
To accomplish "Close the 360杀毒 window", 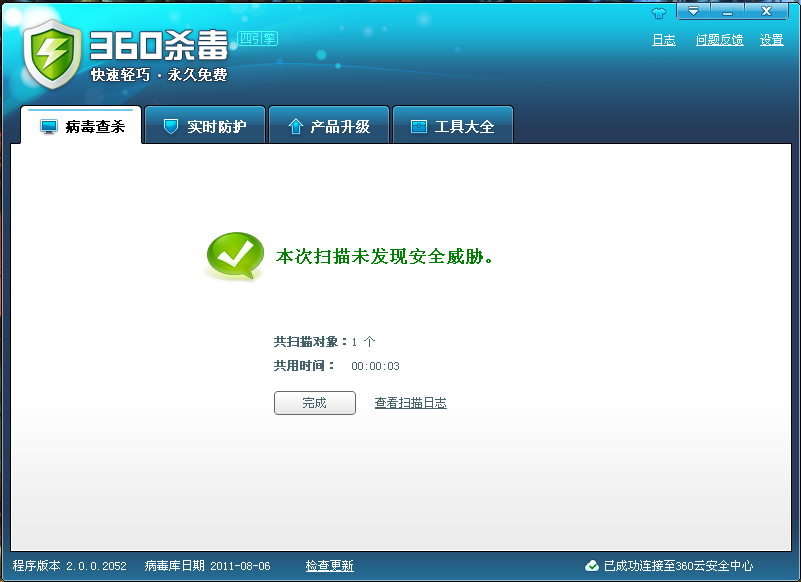I will click(766, 11).
